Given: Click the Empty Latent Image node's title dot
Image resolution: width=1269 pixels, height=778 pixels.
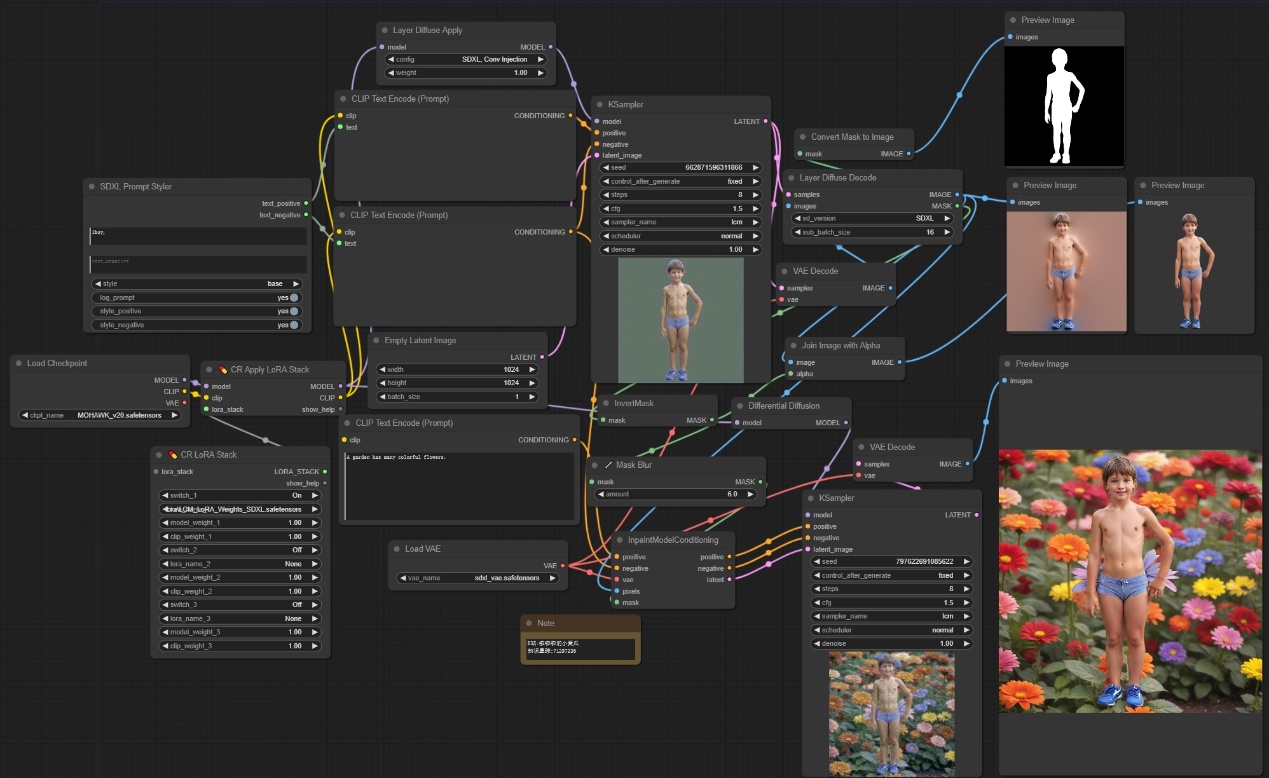Looking at the screenshot, I should [377, 341].
